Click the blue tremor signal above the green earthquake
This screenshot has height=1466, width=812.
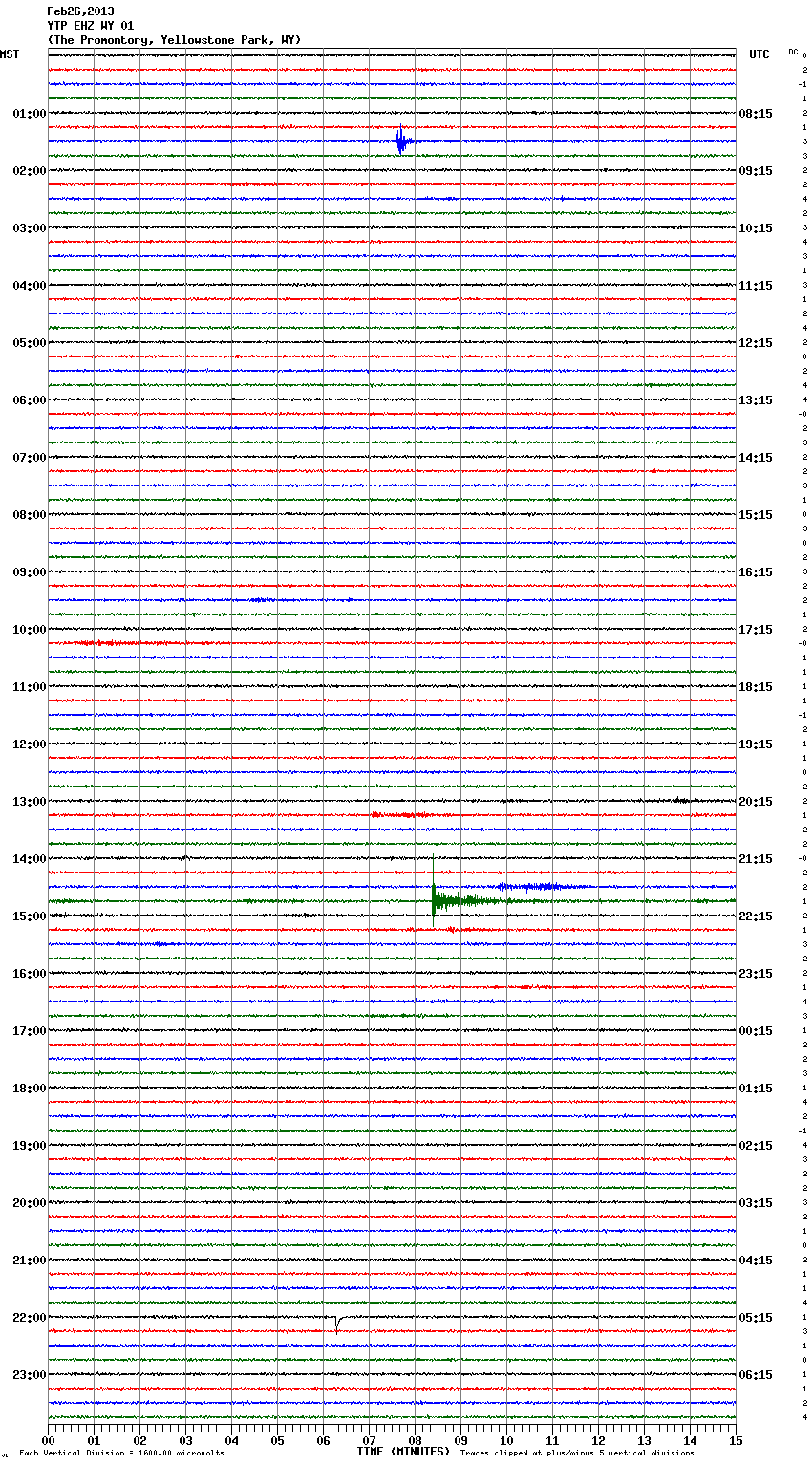(x=542, y=887)
